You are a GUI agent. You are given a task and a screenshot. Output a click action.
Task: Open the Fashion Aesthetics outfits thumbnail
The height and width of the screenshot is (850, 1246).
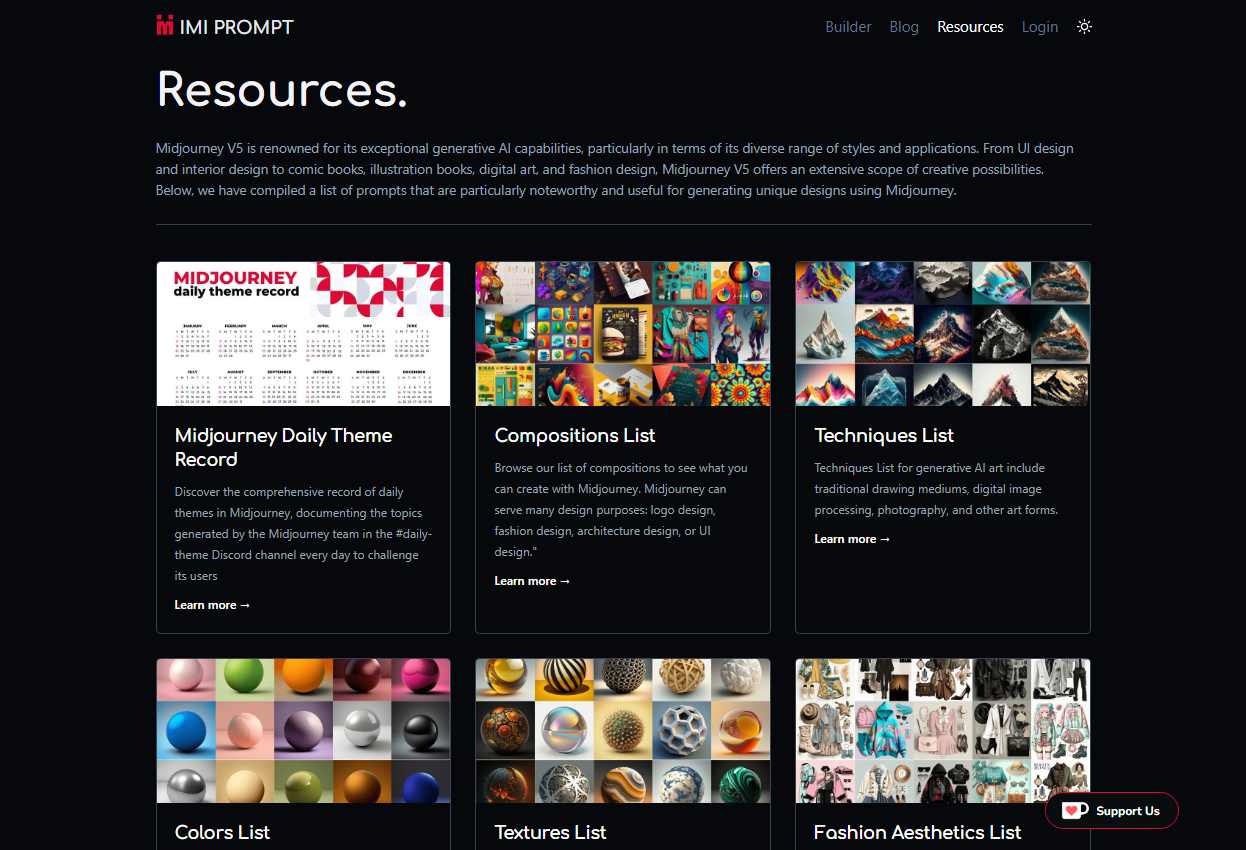[x=942, y=731]
